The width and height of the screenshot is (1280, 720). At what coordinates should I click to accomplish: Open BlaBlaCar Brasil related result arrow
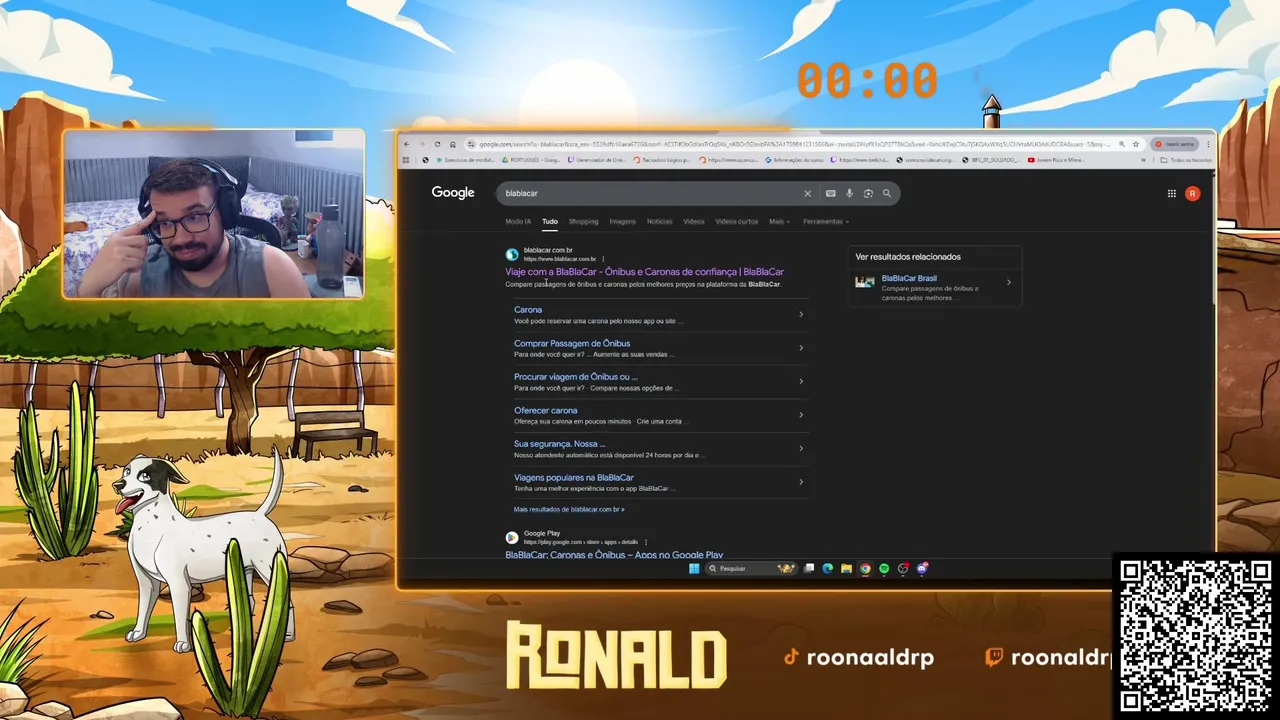tap(1008, 283)
